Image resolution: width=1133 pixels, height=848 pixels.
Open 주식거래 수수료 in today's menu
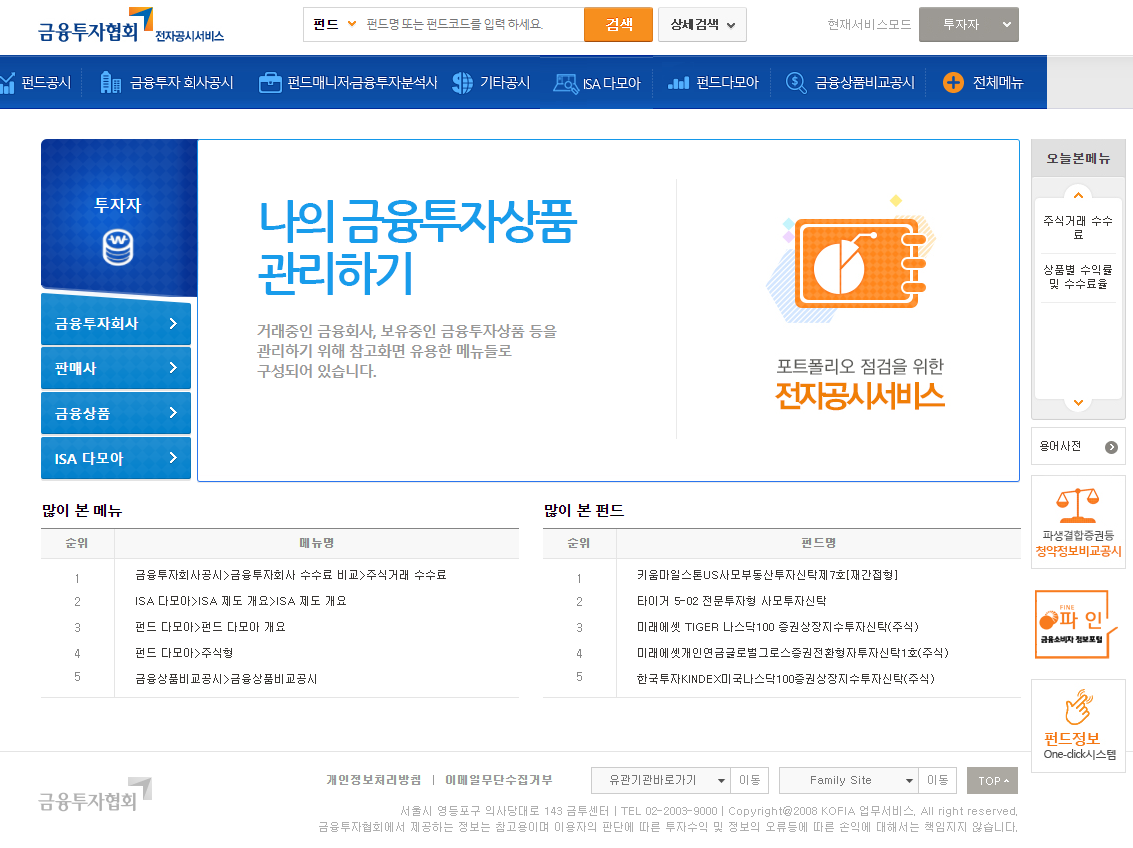pyautogui.click(x=1077, y=227)
